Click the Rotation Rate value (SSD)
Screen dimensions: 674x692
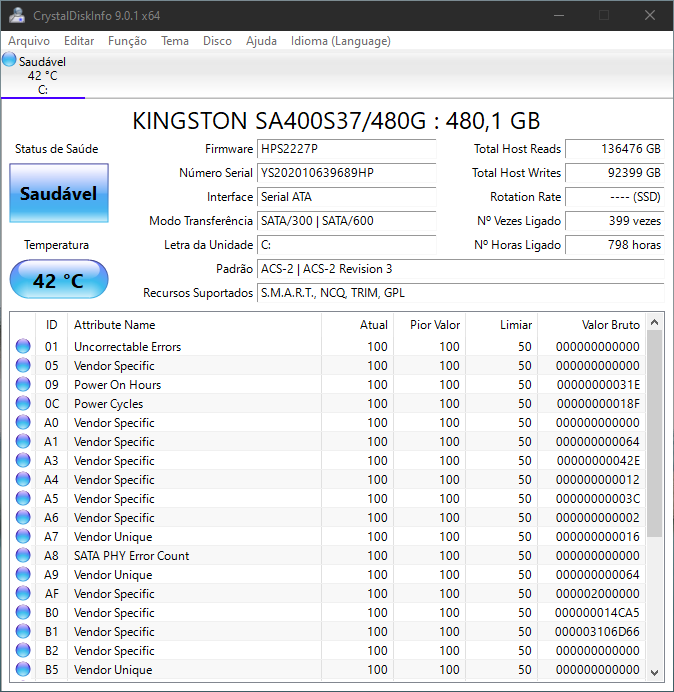[x=614, y=197]
